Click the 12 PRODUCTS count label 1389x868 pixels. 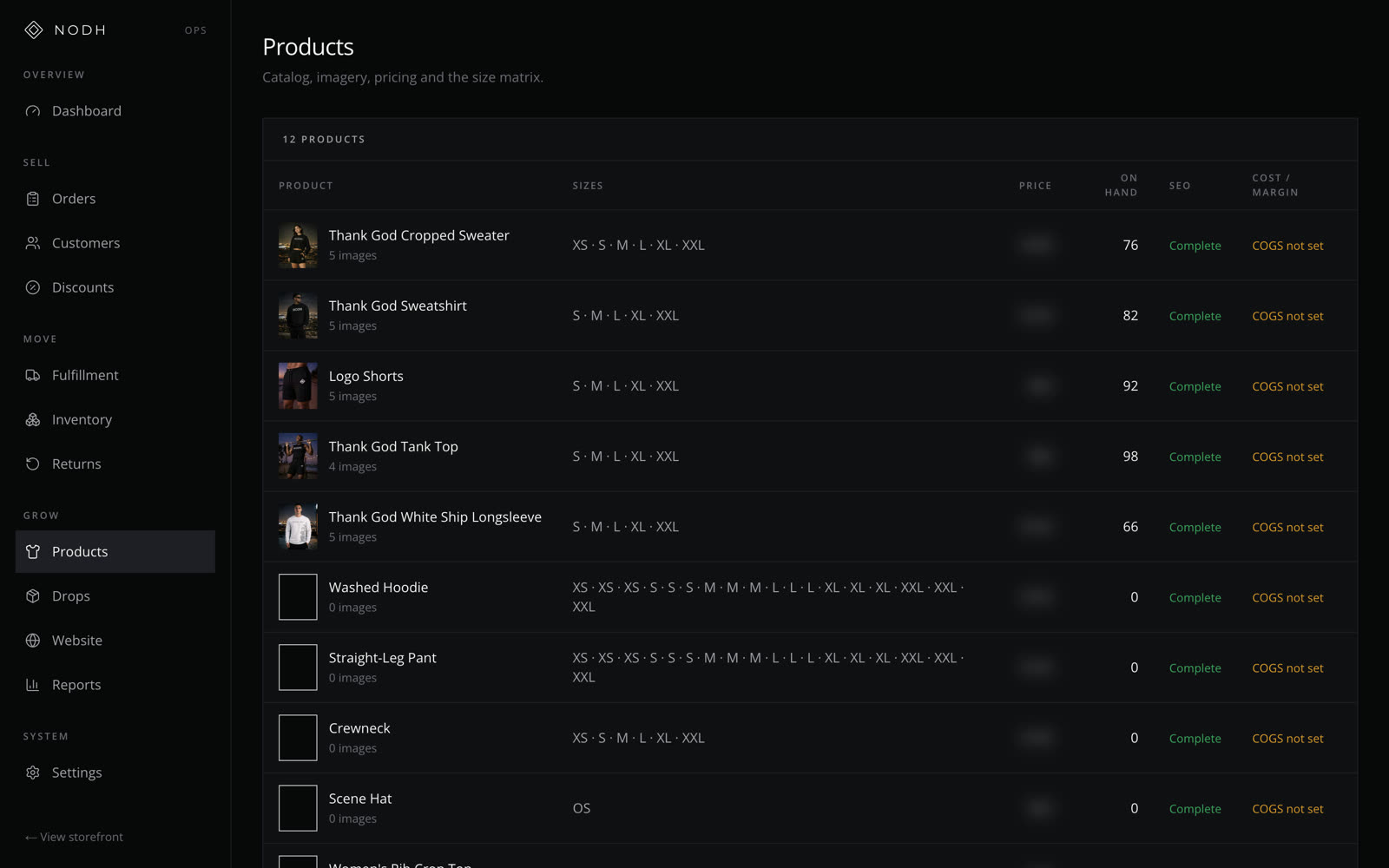(324, 139)
